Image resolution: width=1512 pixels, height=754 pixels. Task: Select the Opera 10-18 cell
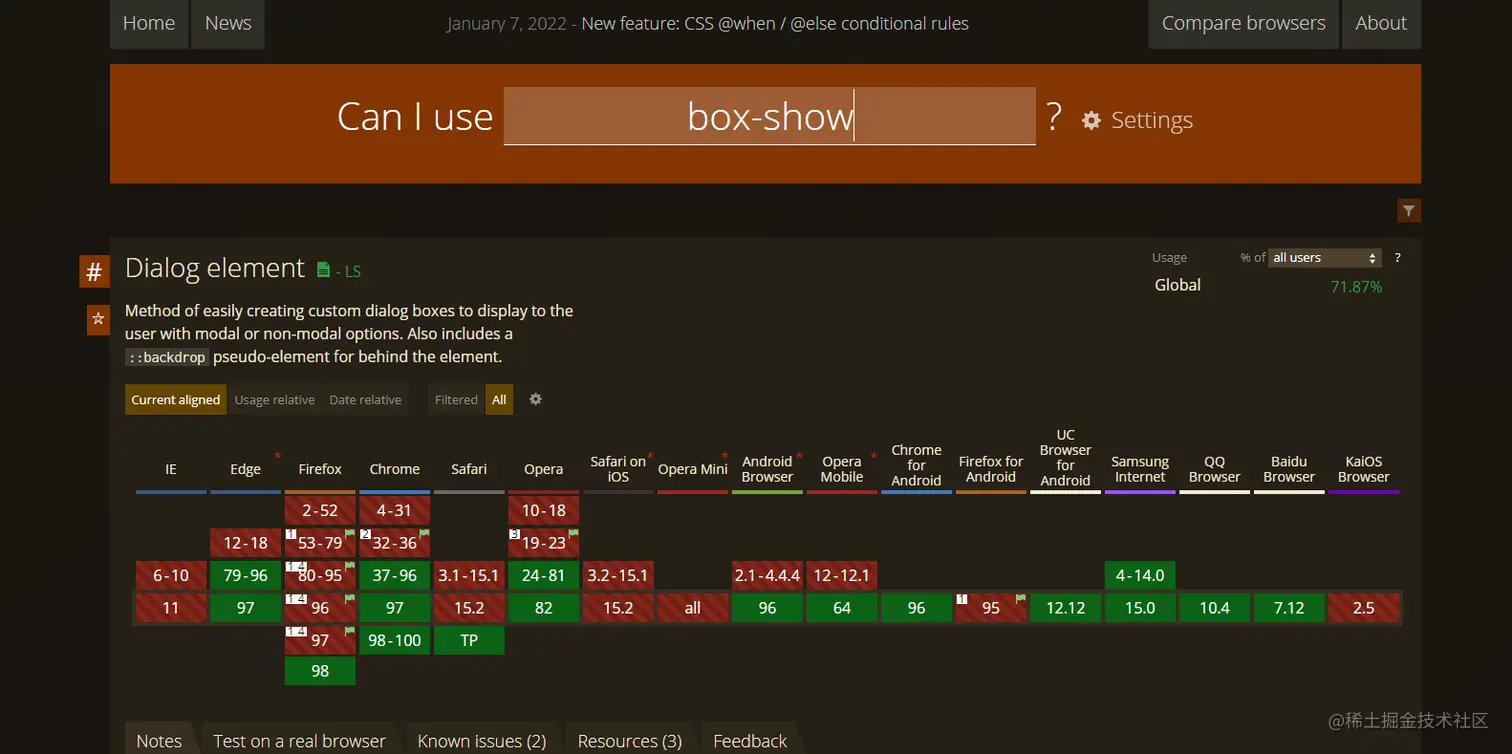click(544, 510)
